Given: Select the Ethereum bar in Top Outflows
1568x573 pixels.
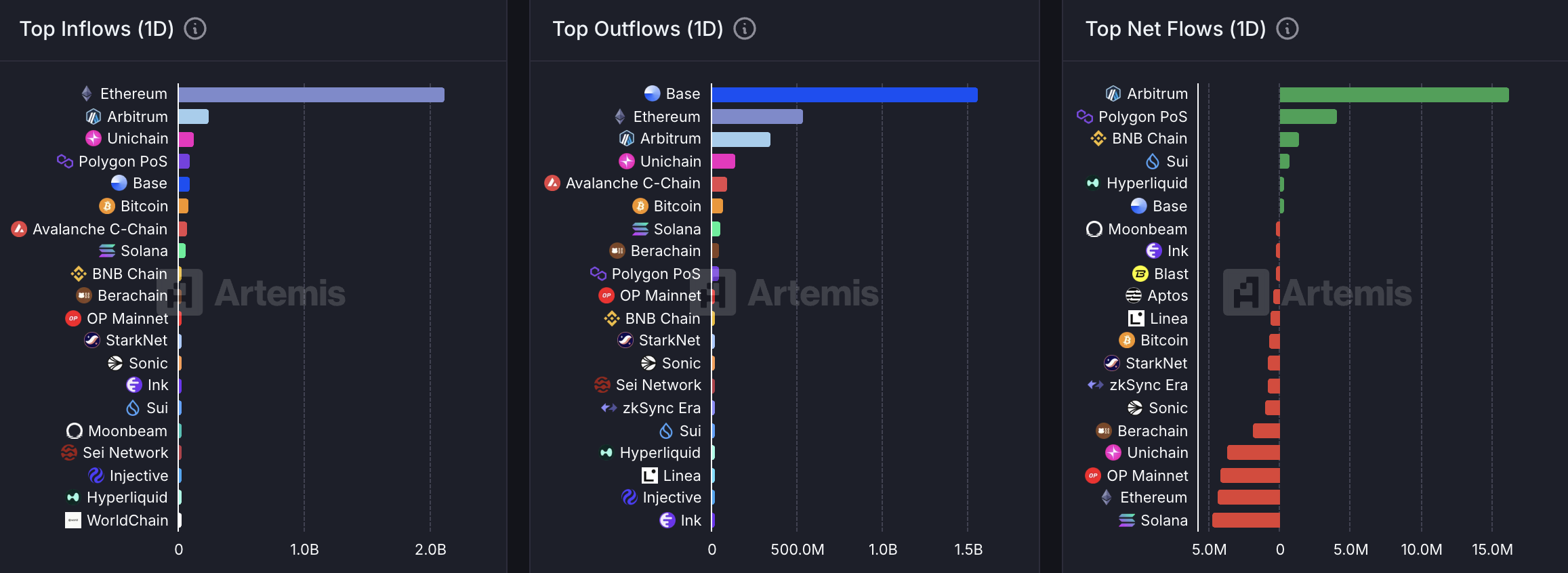Looking at the screenshot, I should pos(758,116).
